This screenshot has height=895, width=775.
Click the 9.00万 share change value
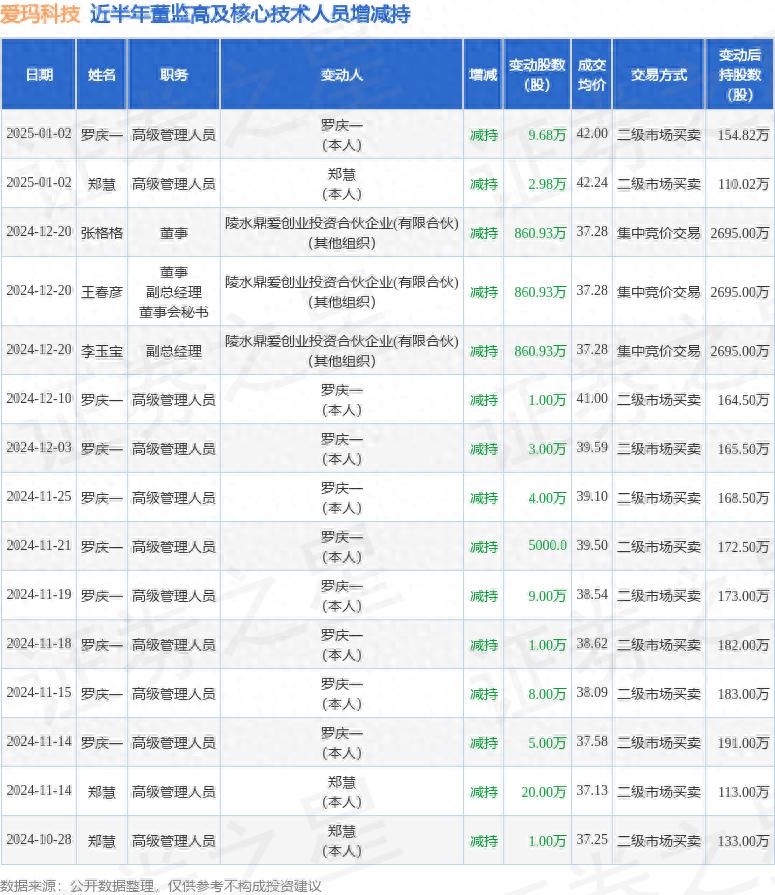tap(547, 596)
